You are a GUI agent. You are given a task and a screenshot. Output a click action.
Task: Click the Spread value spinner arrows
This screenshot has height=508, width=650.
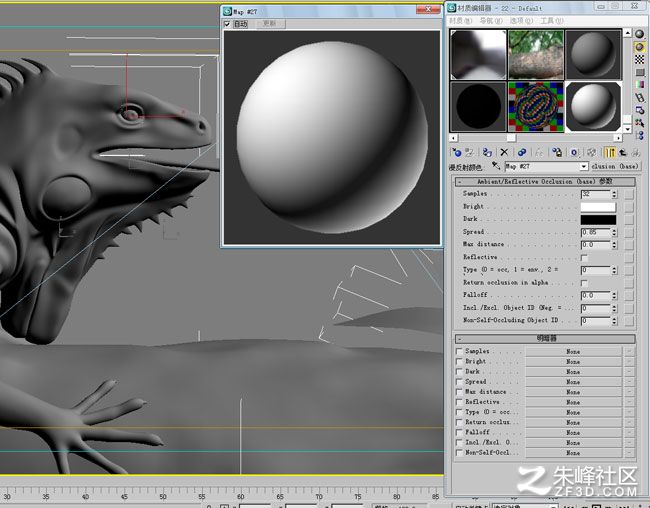point(614,232)
